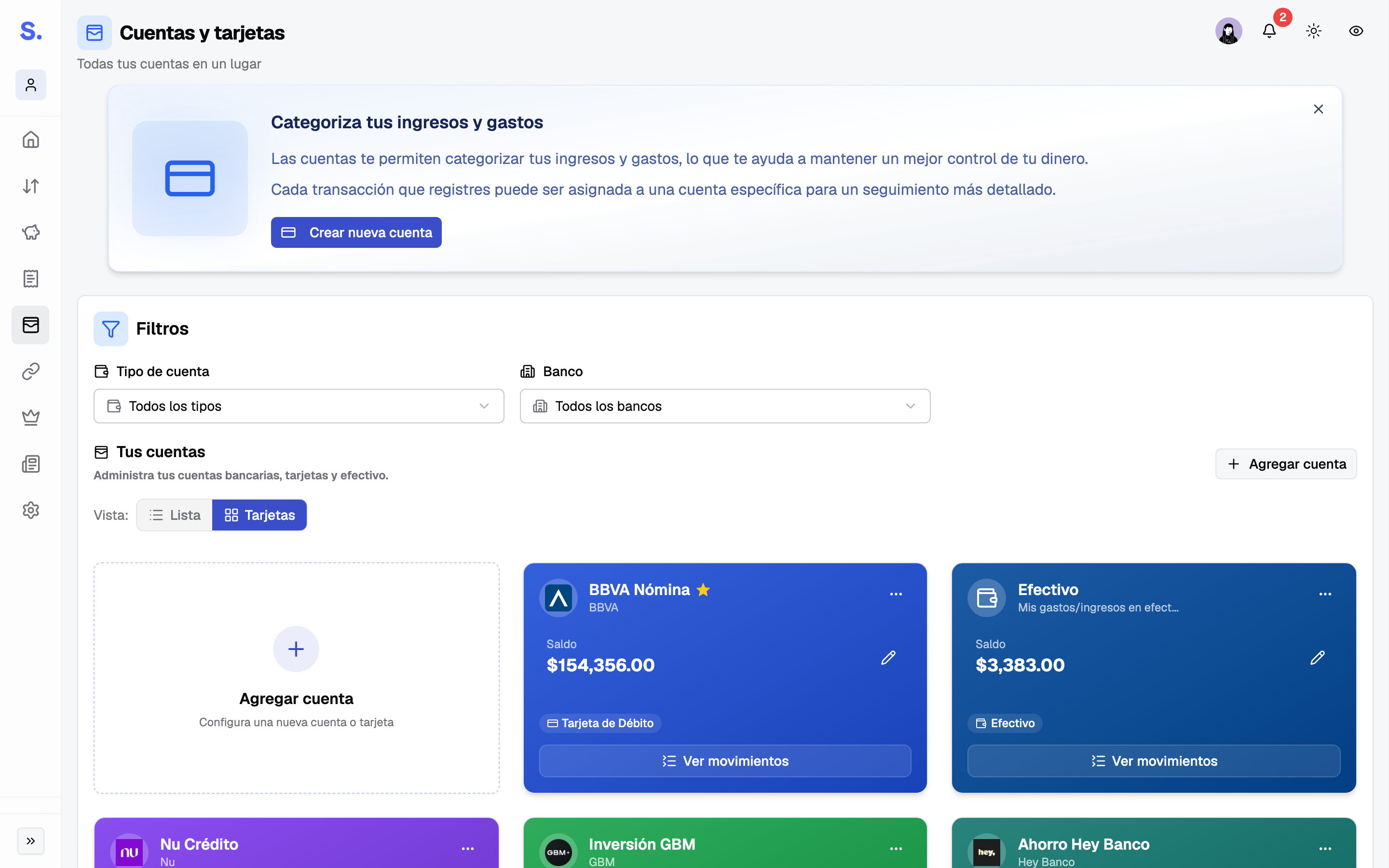Close the Categoriza tus ingresos banner
This screenshot has height=868, width=1389.
[x=1319, y=109]
